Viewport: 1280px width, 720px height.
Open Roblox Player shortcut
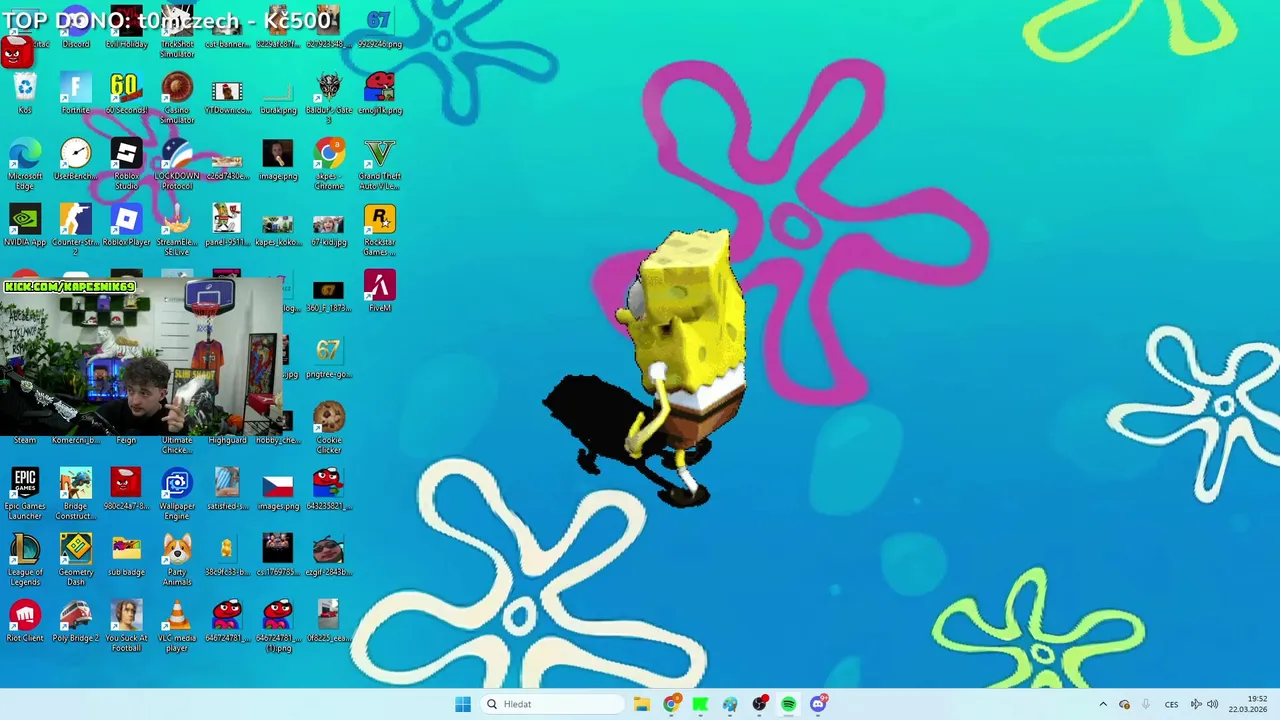[x=126, y=224]
